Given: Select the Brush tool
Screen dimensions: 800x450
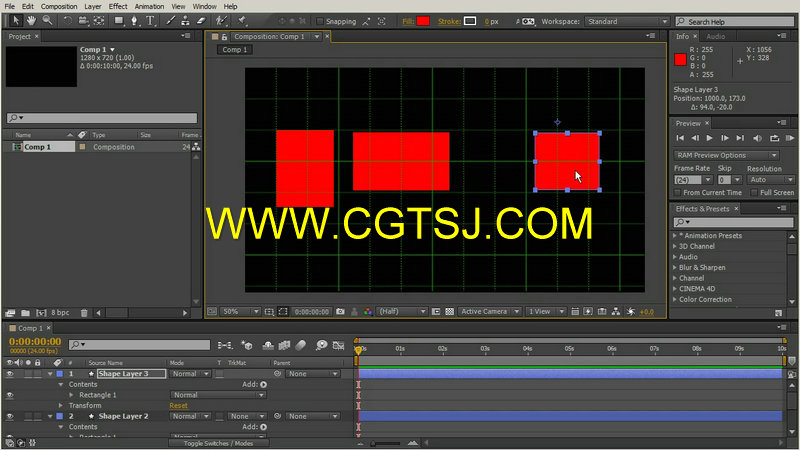Looking at the screenshot, I should point(170,21).
